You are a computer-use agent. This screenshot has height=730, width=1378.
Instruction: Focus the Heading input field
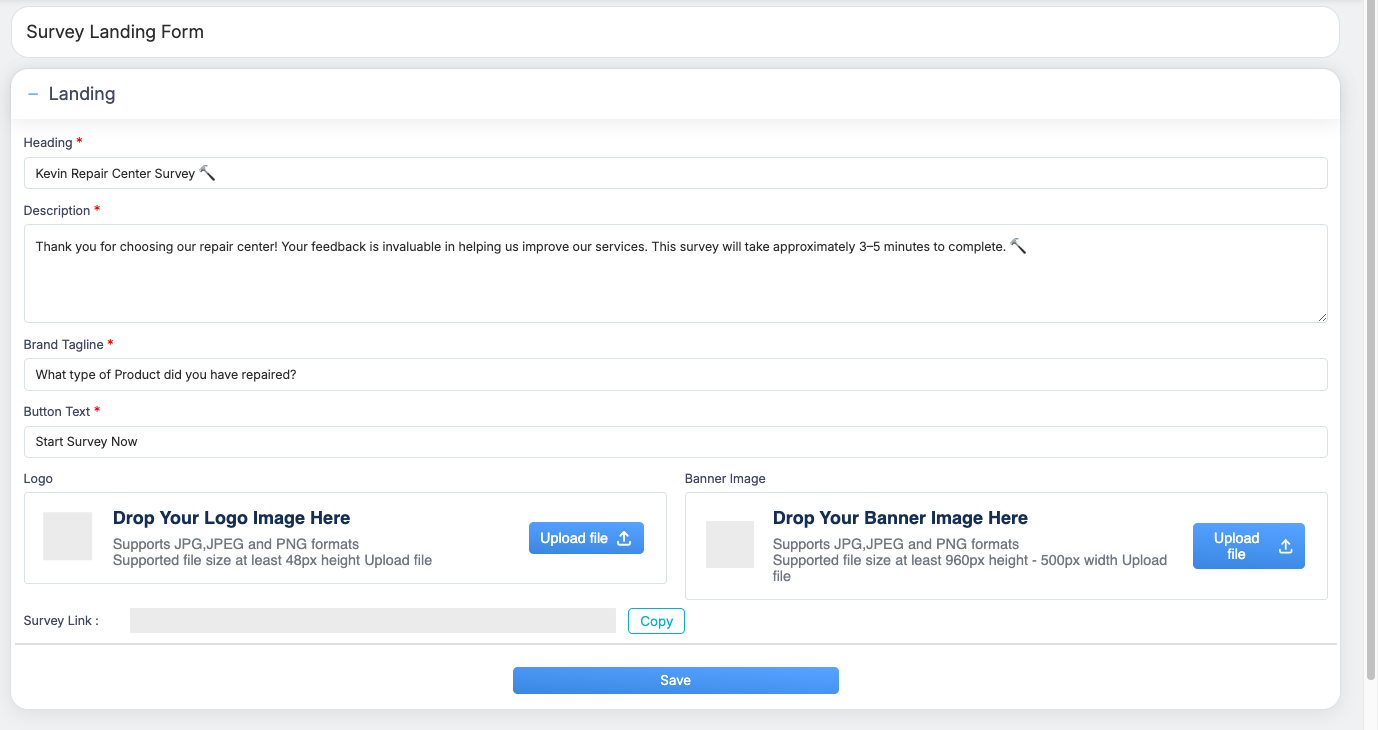click(x=675, y=173)
